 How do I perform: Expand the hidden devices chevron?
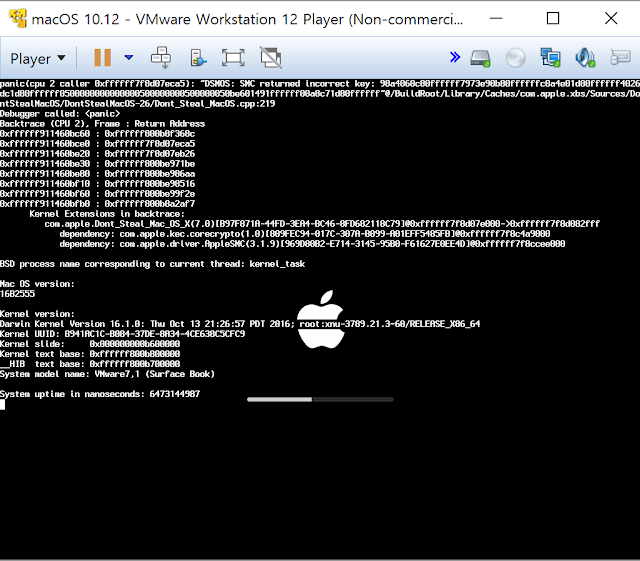tap(455, 57)
